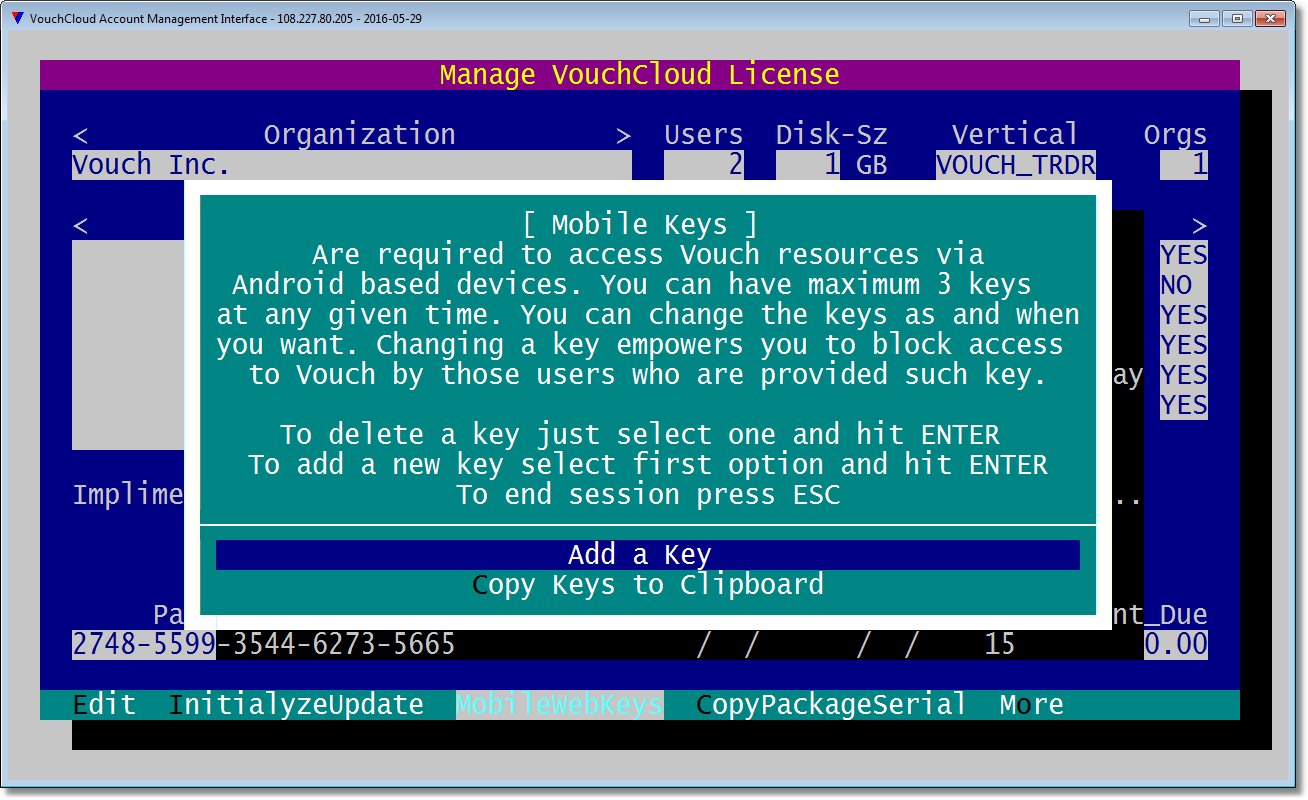Click the GB unit label
This screenshot has width=1308, height=800.
872,165
